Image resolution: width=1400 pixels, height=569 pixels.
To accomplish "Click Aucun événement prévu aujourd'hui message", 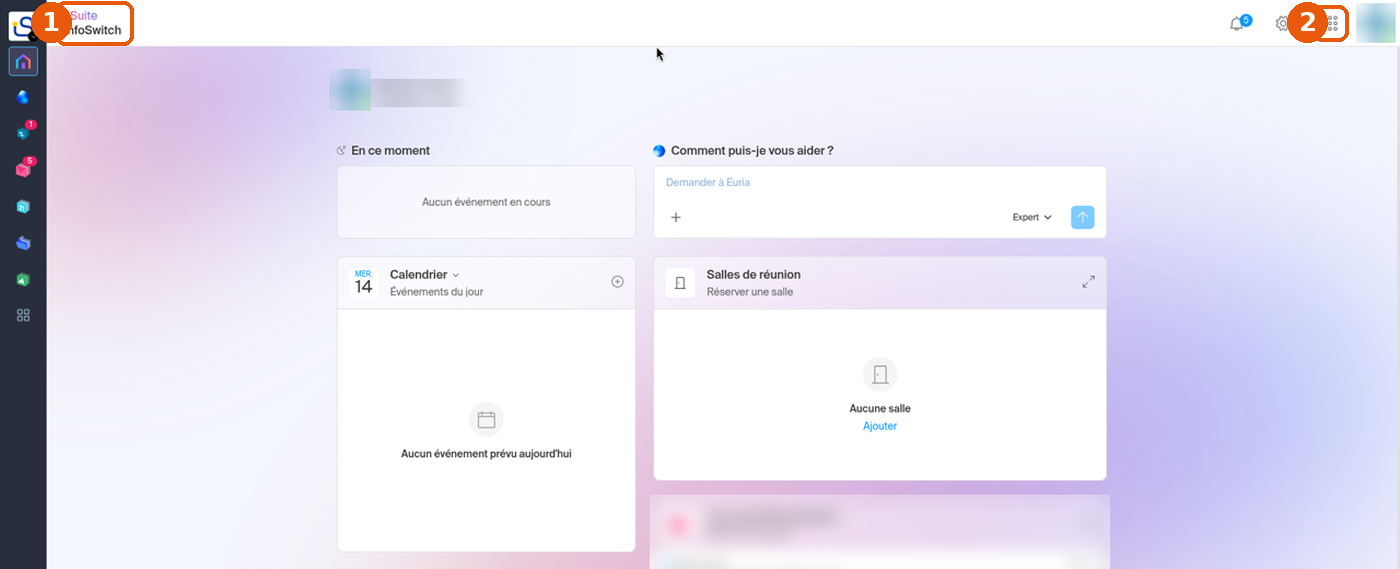I will pos(486,454).
